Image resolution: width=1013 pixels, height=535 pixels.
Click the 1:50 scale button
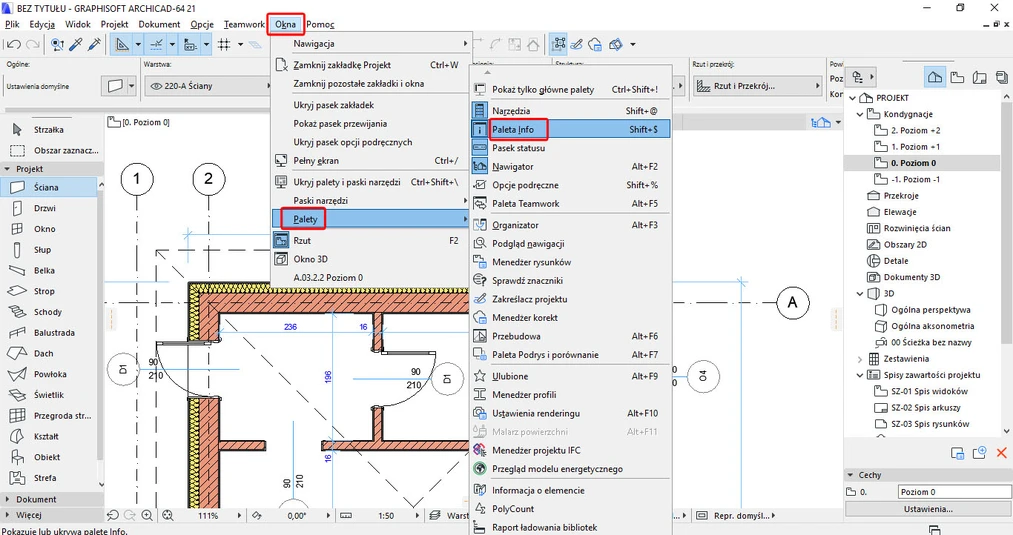click(x=386, y=516)
